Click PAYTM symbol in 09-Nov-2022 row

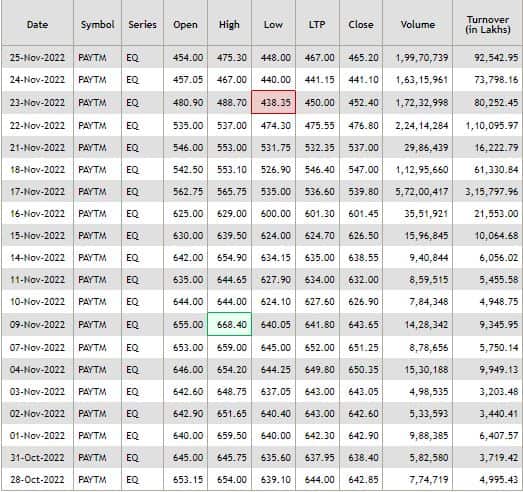pos(92,325)
